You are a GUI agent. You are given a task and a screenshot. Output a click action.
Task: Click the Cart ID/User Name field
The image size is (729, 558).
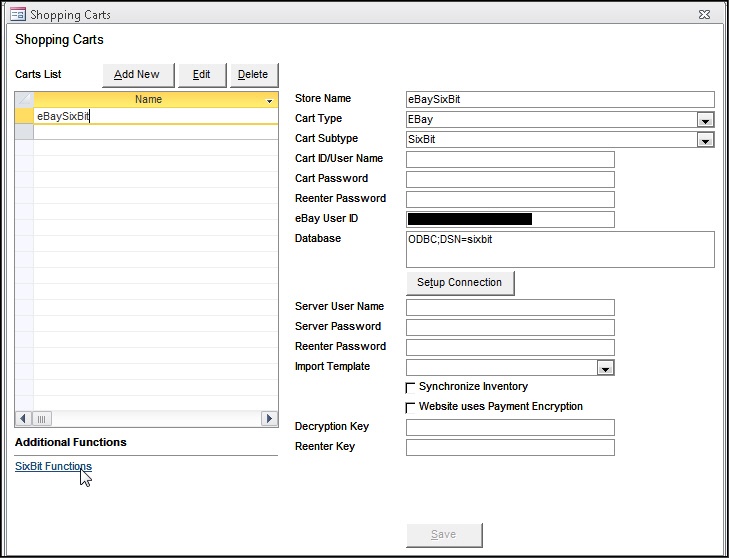tap(510, 159)
